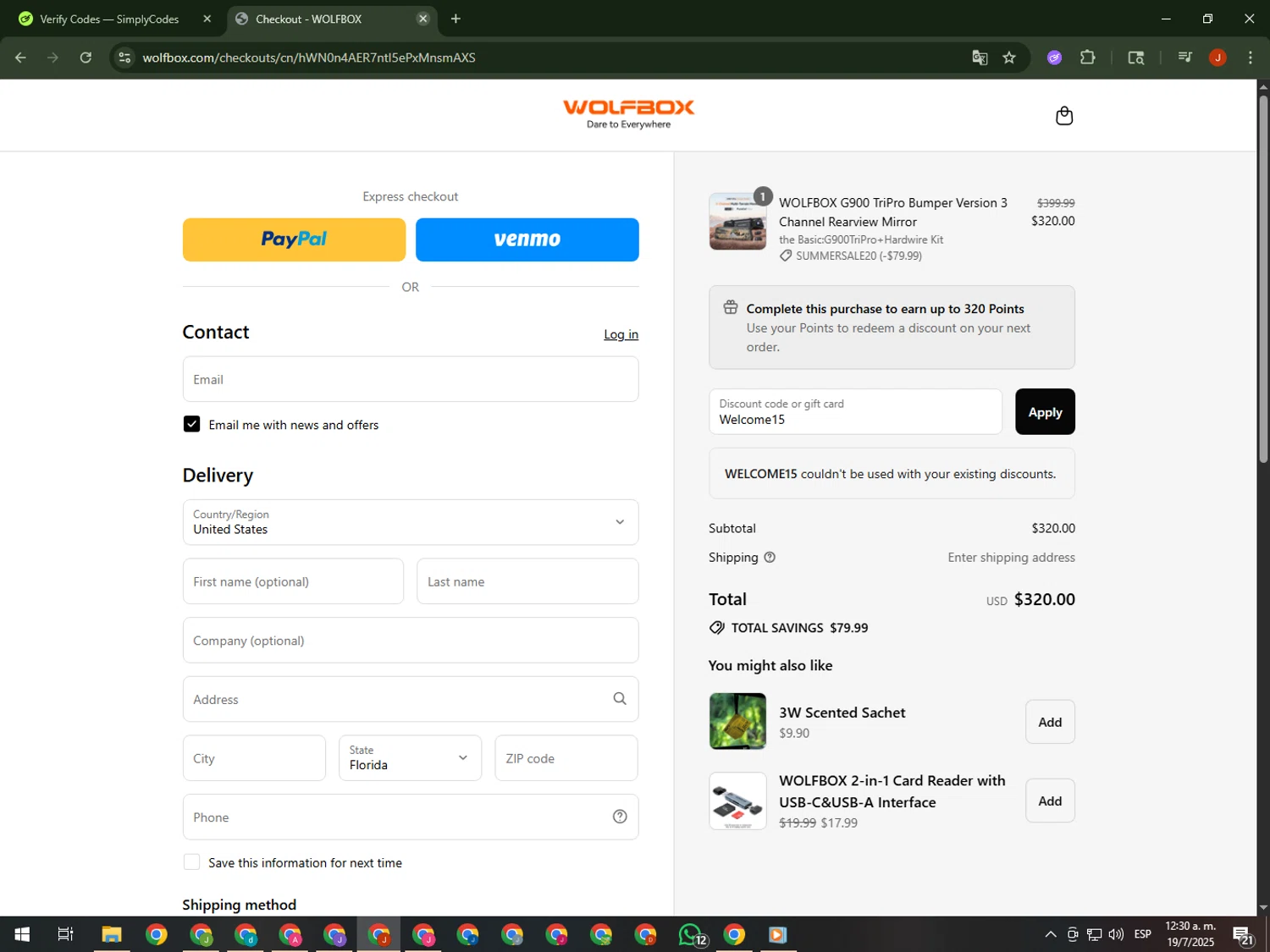This screenshot has width=1270, height=952.
Task: Click the volume speaker tray icon
Action: click(x=1116, y=934)
